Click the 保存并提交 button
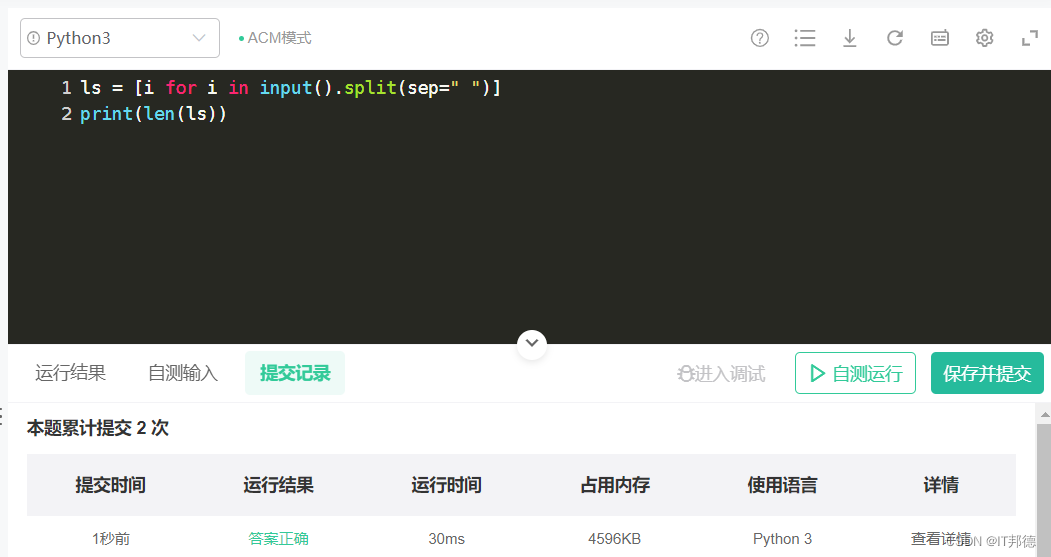Screen dimensions: 1051x557 [987, 373]
